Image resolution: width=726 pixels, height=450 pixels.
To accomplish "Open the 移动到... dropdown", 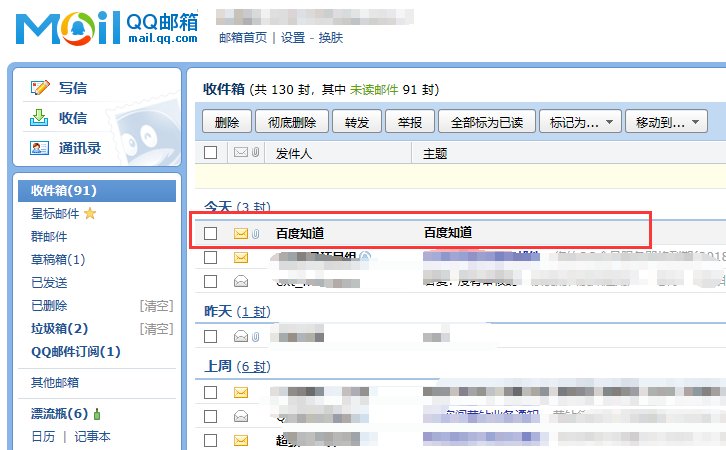I will 666,122.
